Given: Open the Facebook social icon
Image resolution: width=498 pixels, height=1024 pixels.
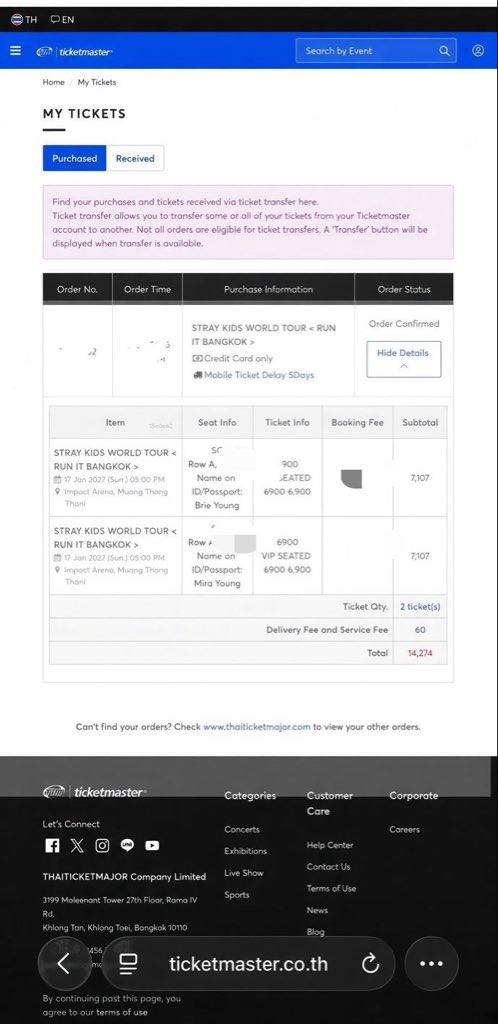Looking at the screenshot, I should tap(52, 846).
